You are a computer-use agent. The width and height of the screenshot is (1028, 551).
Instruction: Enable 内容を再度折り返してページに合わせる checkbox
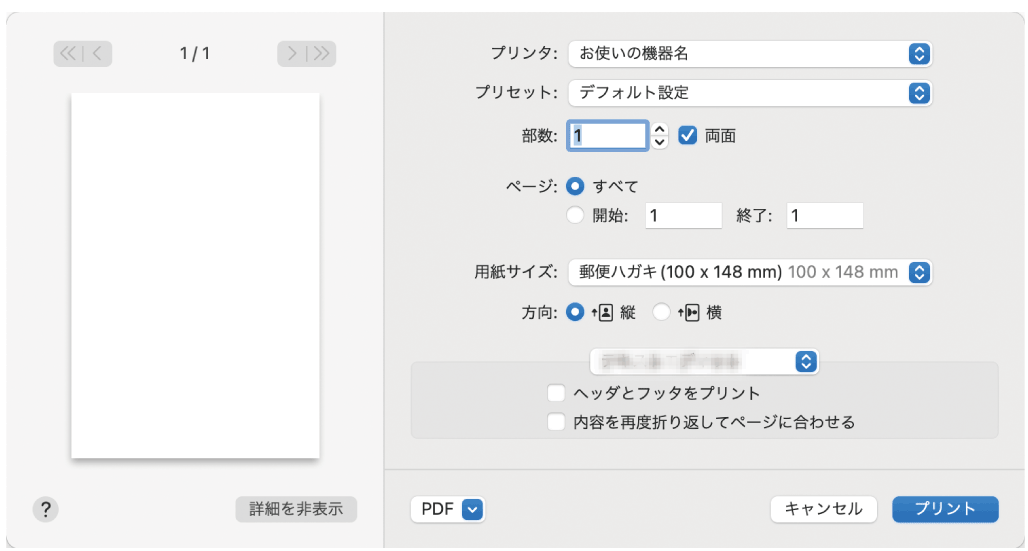pos(556,422)
